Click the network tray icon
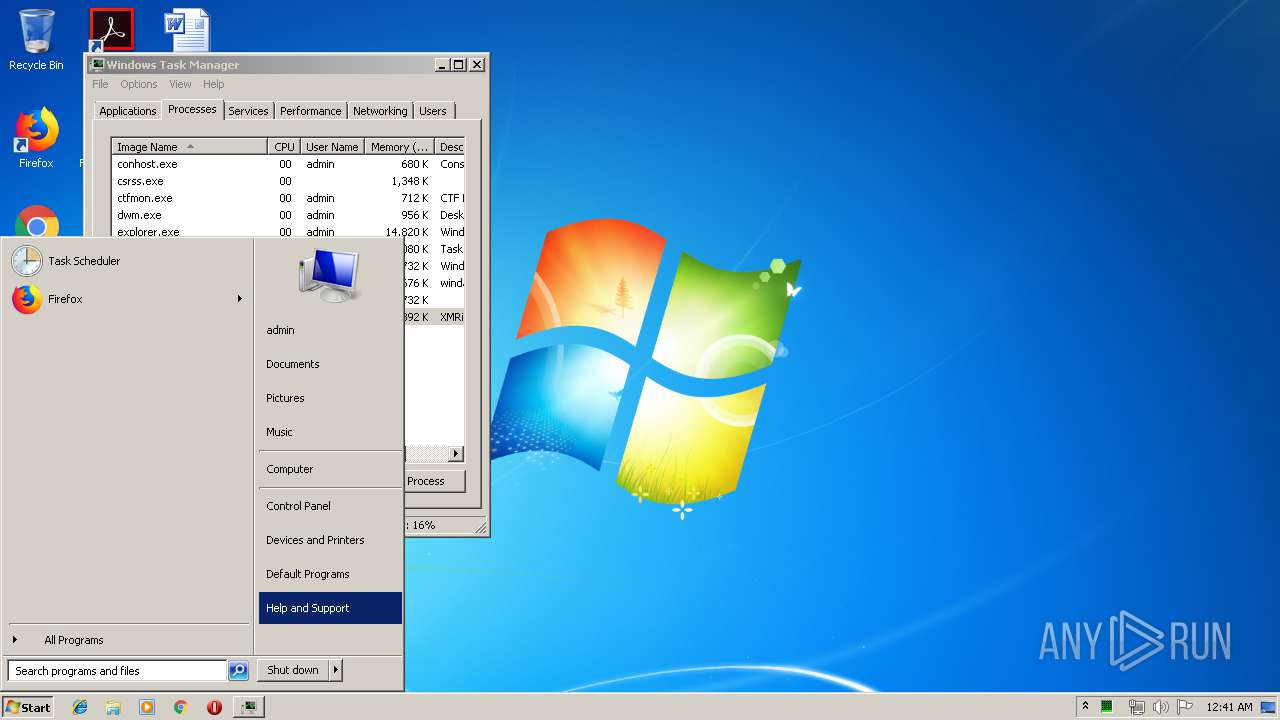Image resolution: width=1280 pixels, height=720 pixels. [x=1136, y=707]
